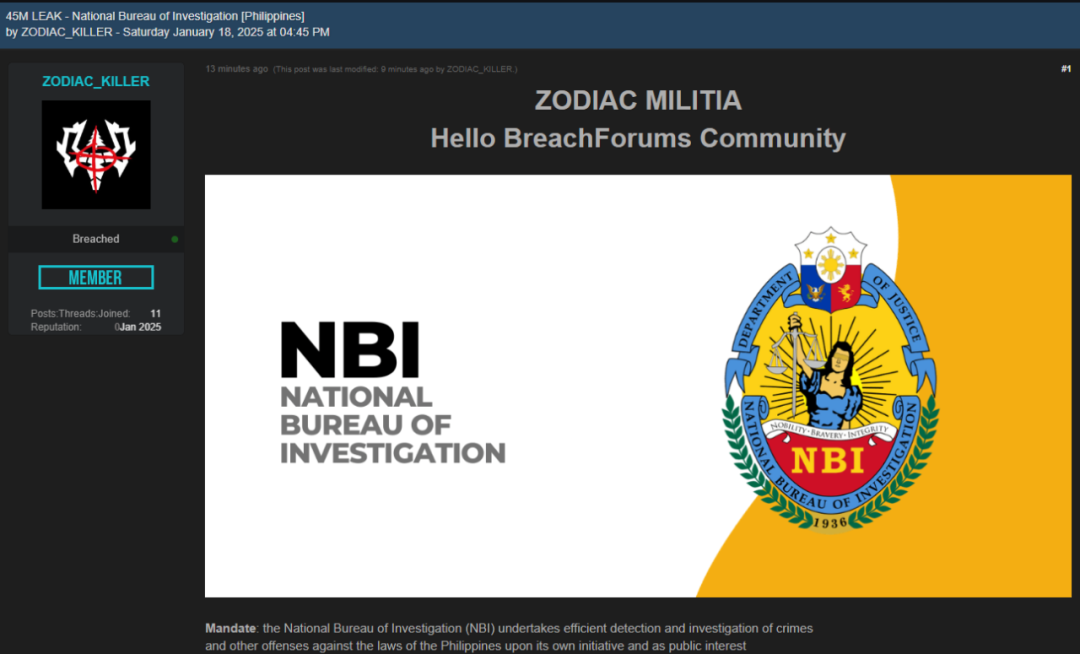Viewport: 1080px width, 654px height.
Task: Click the ZODIAC_KILLER avatar image
Action: tap(96, 155)
